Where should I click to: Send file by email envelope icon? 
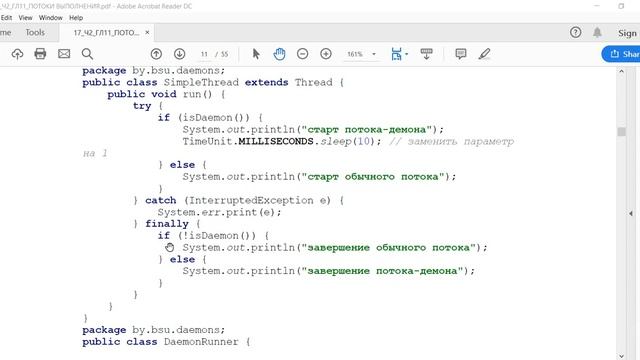(x=64, y=54)
